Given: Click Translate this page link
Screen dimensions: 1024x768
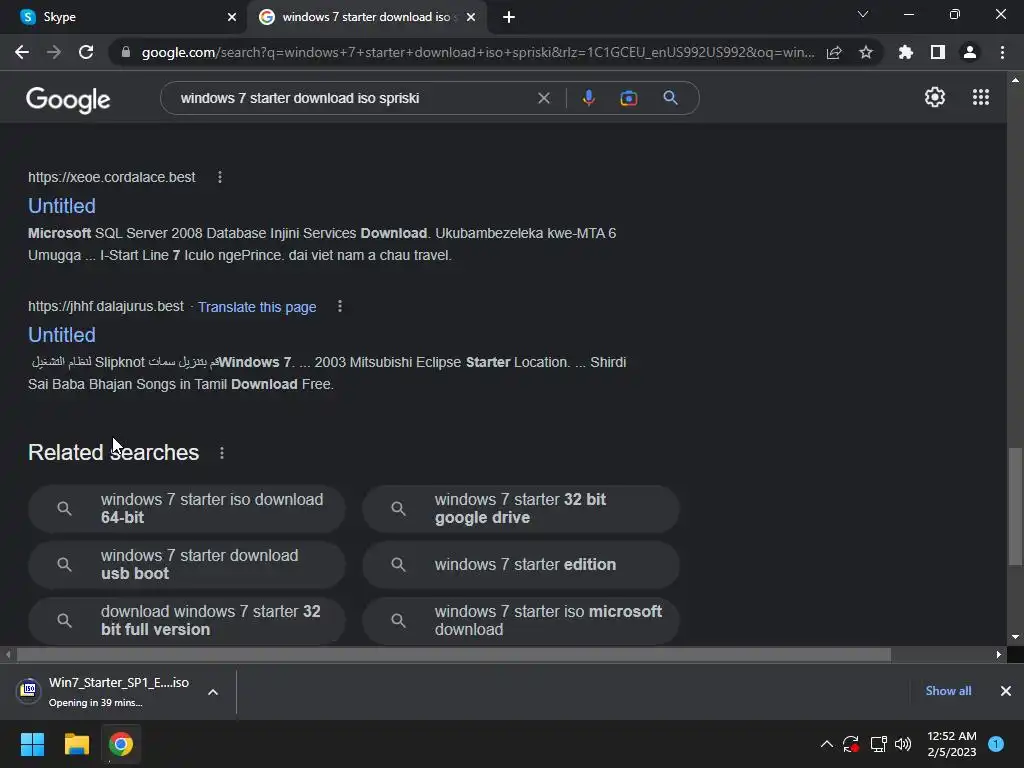Looking at the screenshot, I should [257, 307].
